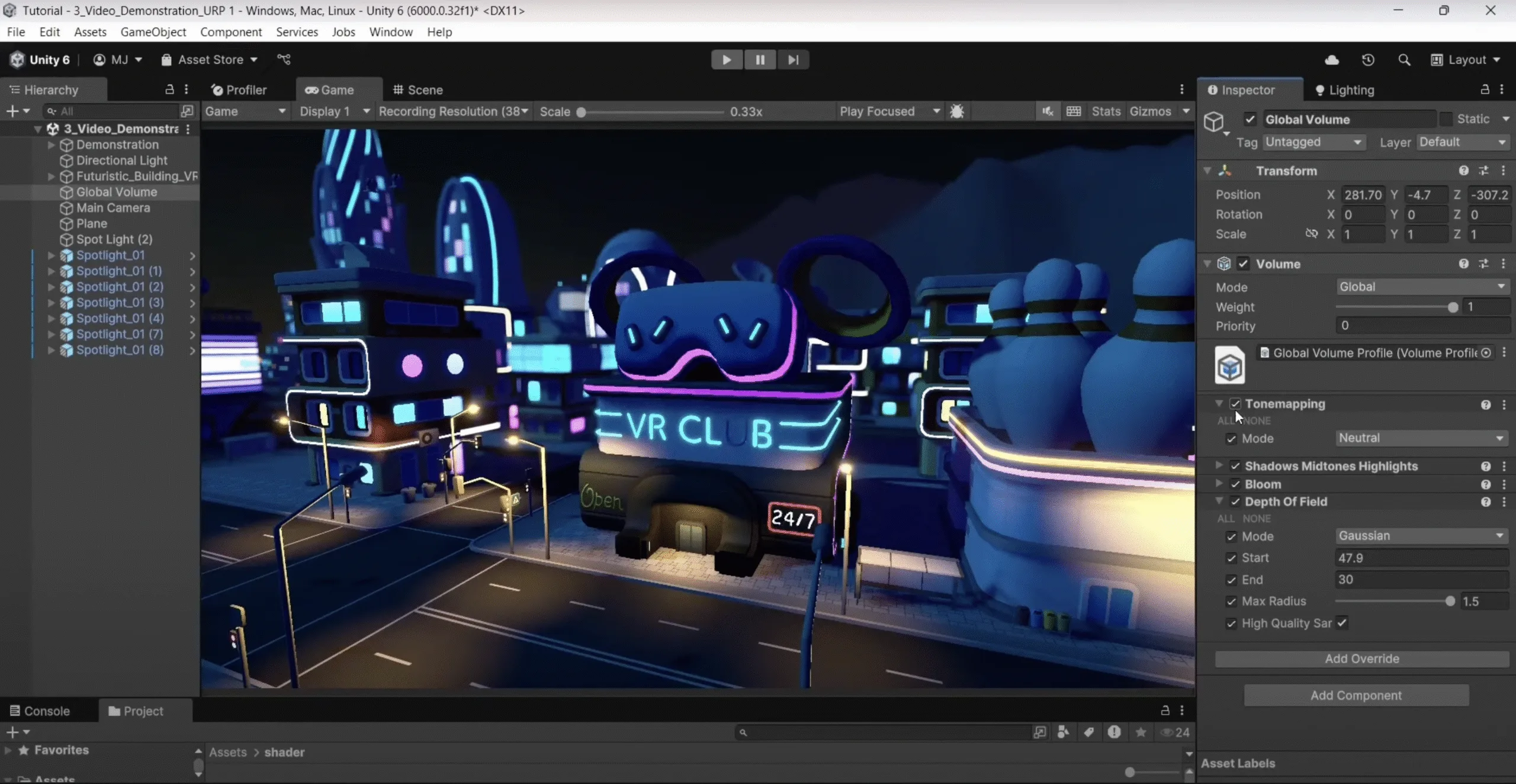The height and width of the screenshot is (784, 1516).
Task: Toggle the Max Radius override checkbox
Action: 1232,602
